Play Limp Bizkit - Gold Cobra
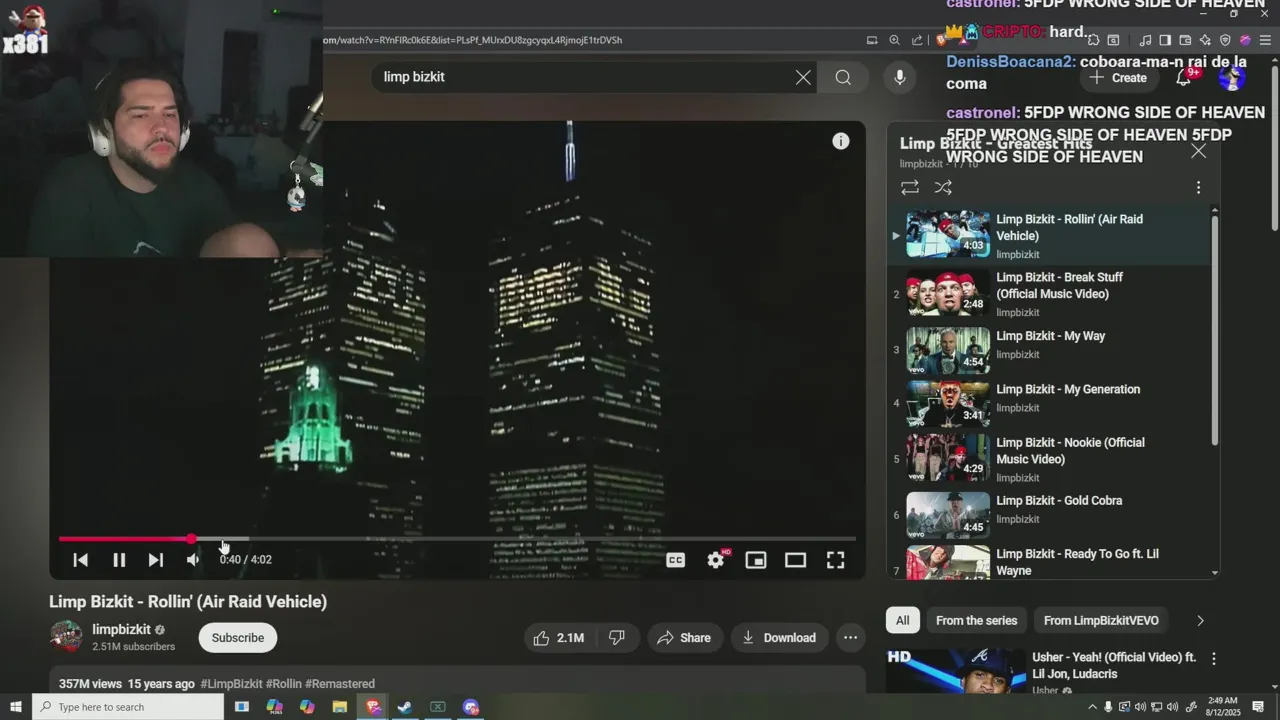 pos(1049,514)
